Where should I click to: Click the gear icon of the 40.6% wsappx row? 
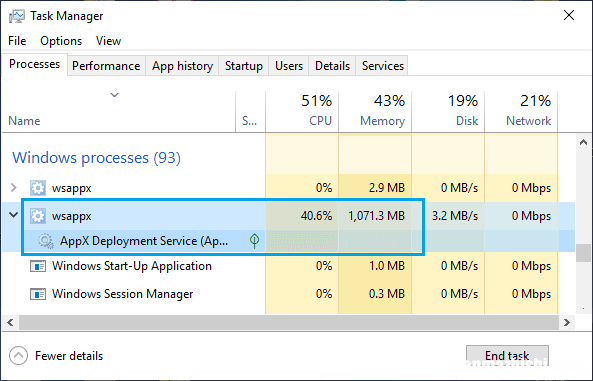tap(38, 216)
